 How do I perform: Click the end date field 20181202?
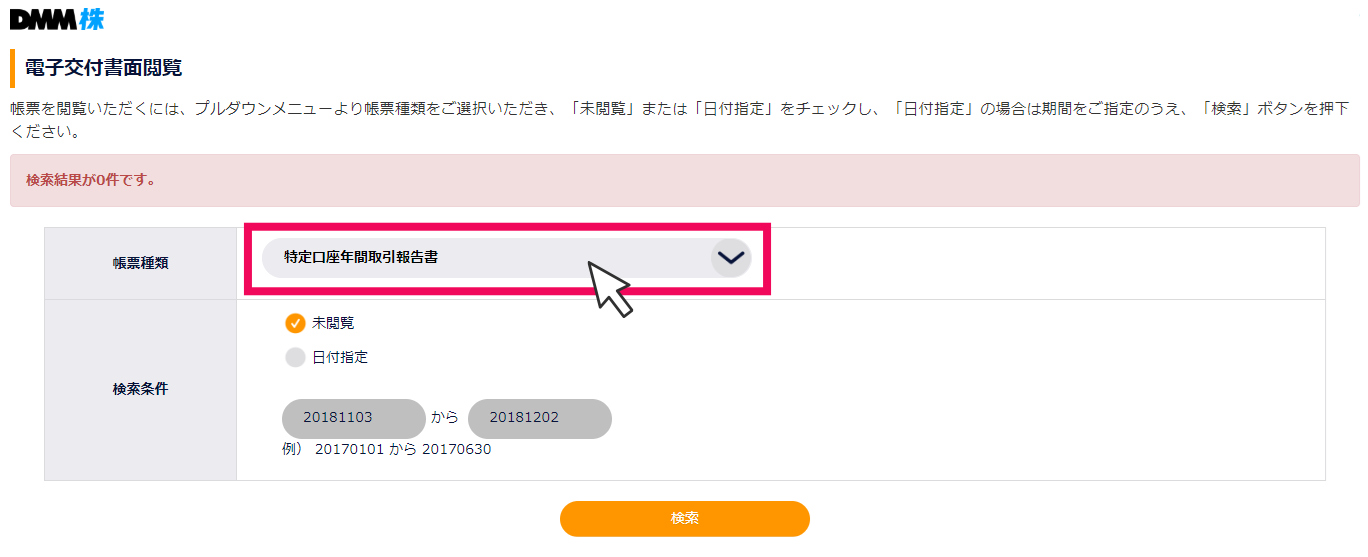(540, 419)
